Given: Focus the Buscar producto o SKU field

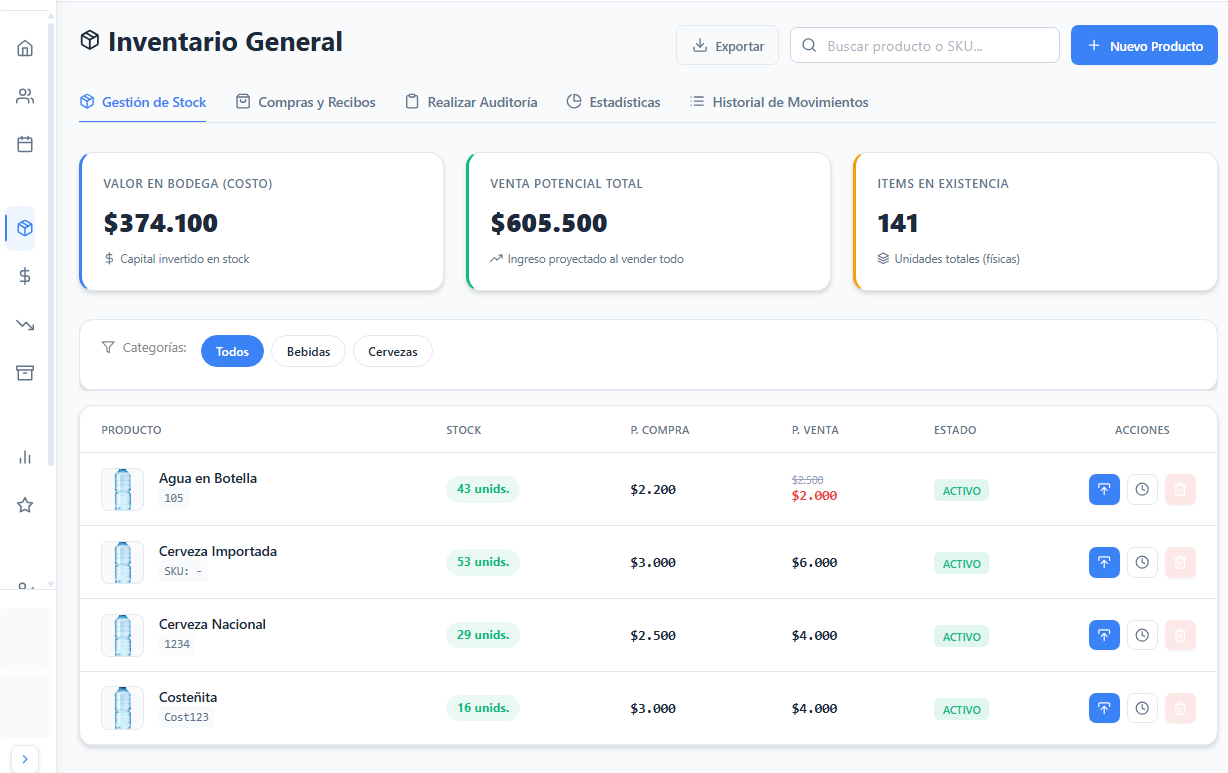Looking at the screenshot, I should coord(925,46).
